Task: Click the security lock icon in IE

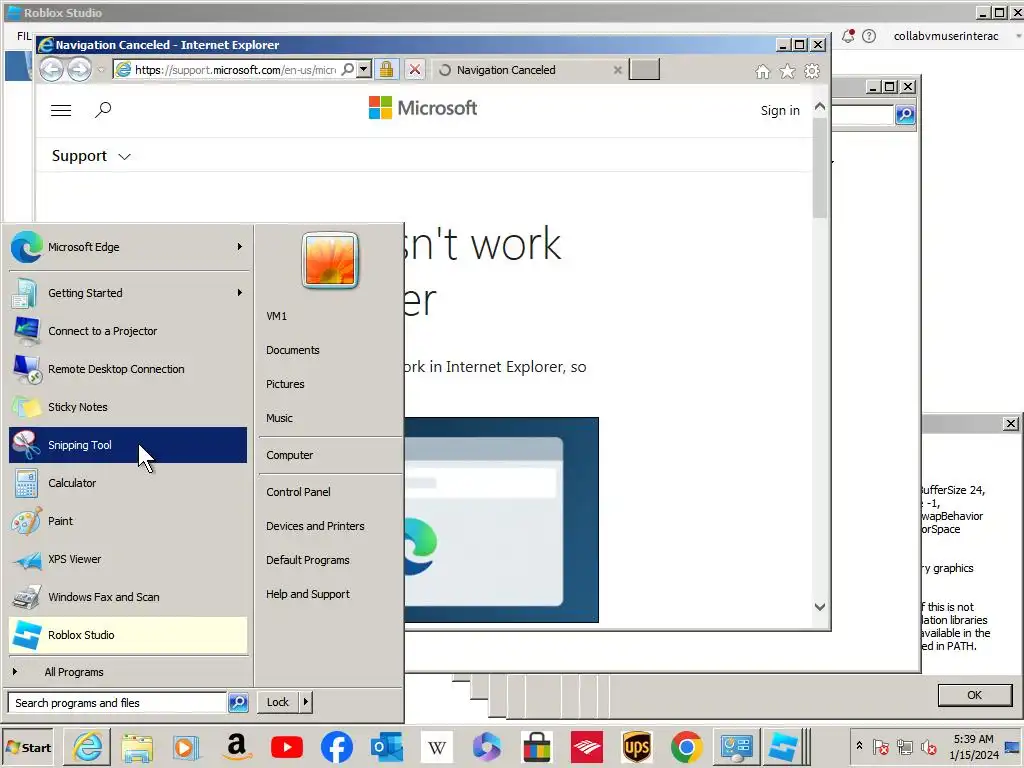Action: [387, 69]
